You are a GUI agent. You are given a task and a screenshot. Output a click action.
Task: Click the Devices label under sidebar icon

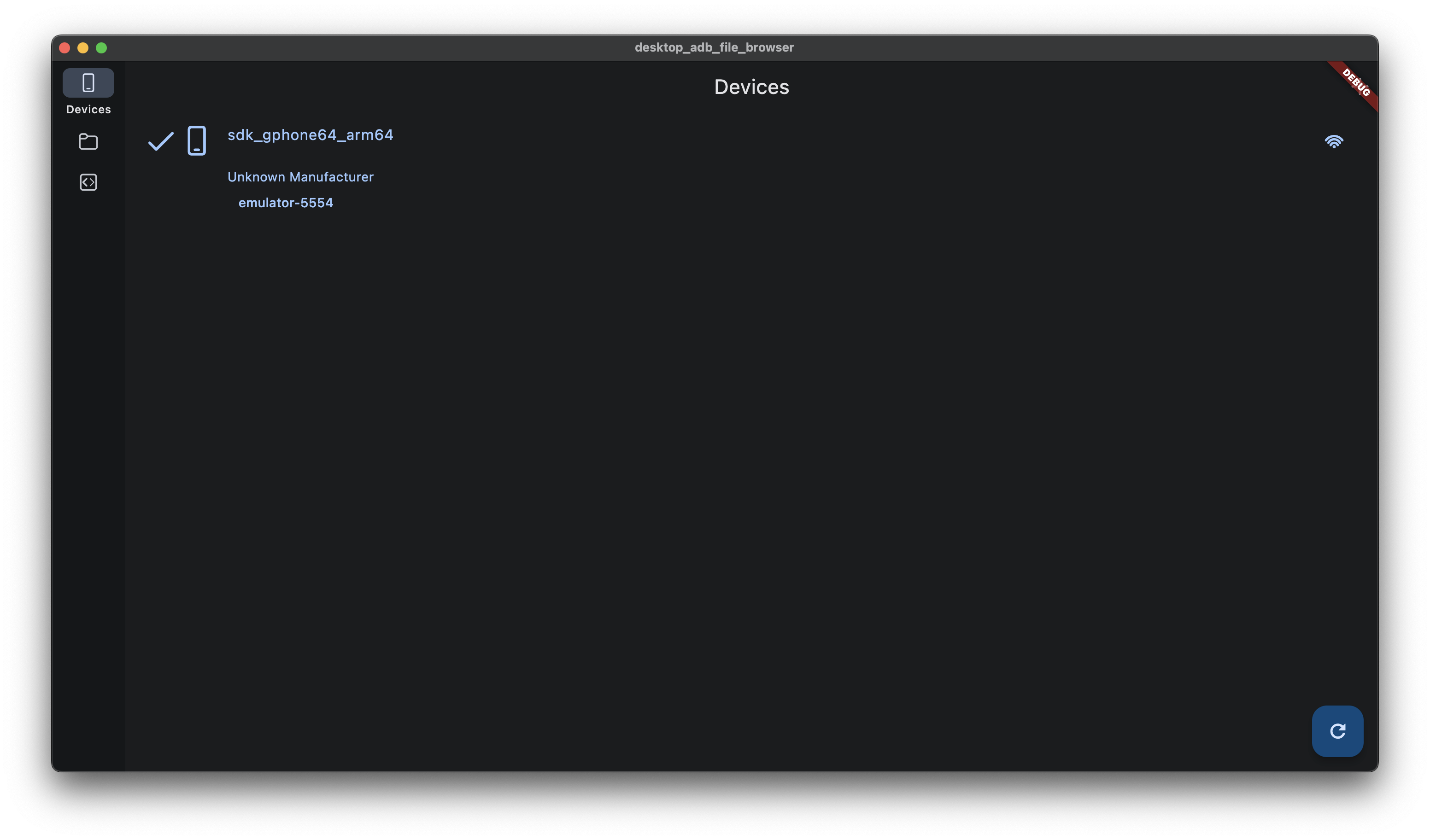click(88, 110)
